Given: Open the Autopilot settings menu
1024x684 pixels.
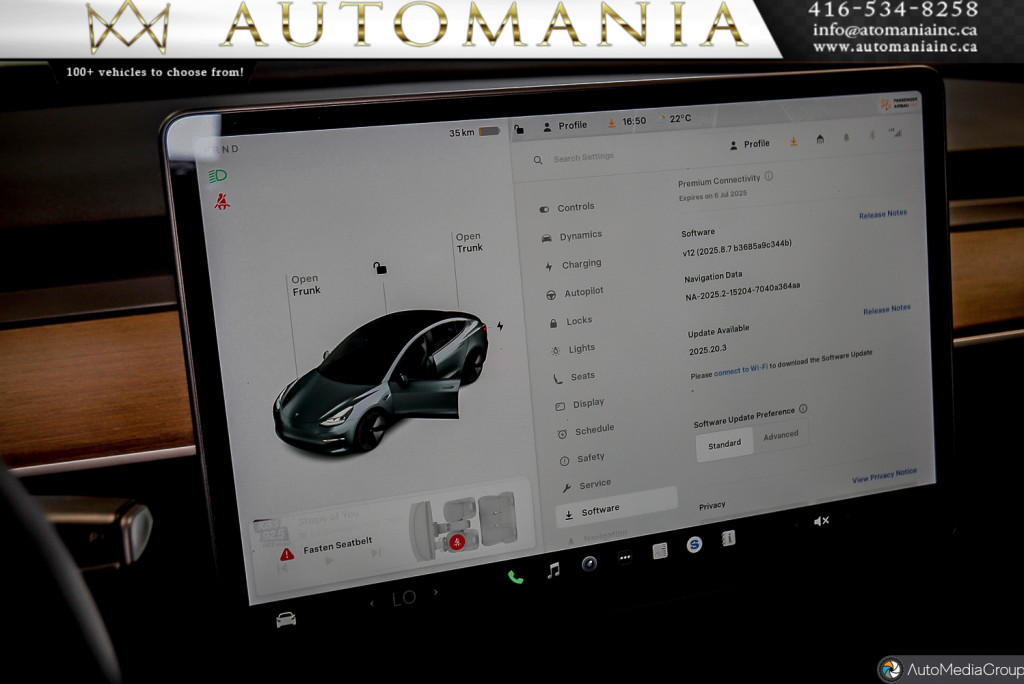Looking at the screenshot, I should [x=583, y=292].
